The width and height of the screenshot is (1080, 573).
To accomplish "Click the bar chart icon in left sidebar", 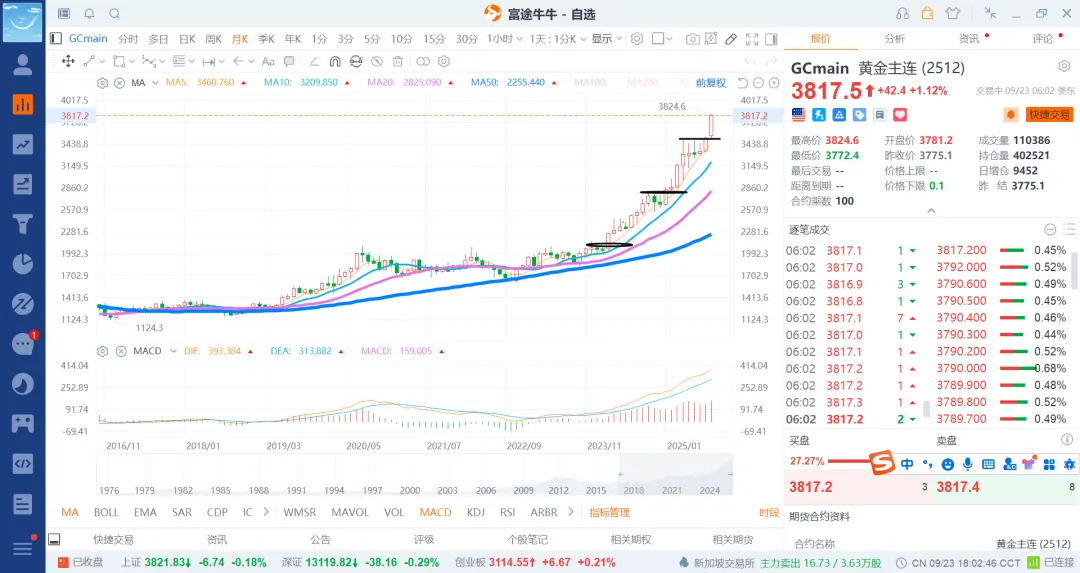I will point(23,104).
